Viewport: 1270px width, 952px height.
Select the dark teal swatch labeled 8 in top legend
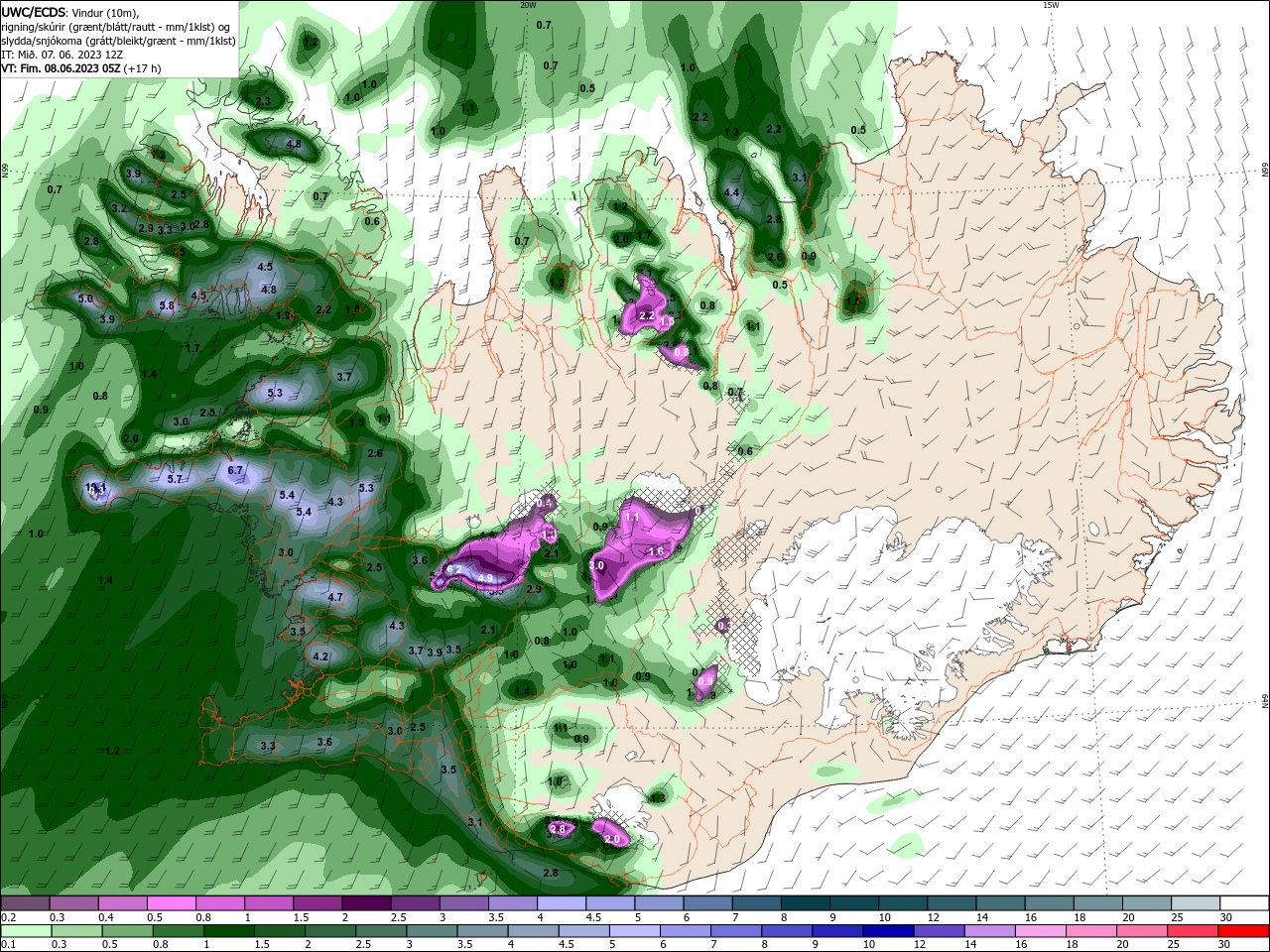click(805, 903)
